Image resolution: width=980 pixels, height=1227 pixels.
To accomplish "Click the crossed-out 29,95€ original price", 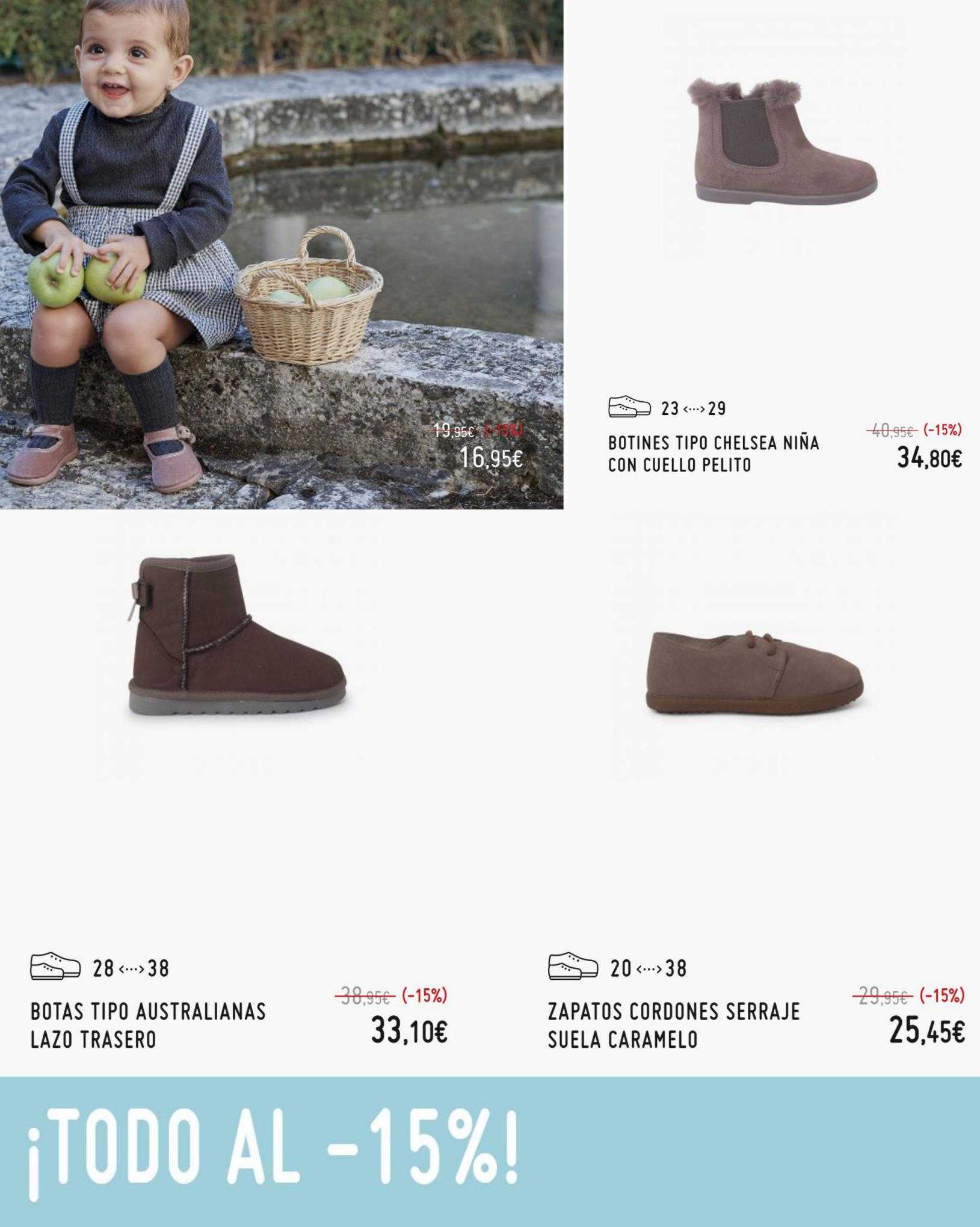I will (x=883, y=995).
